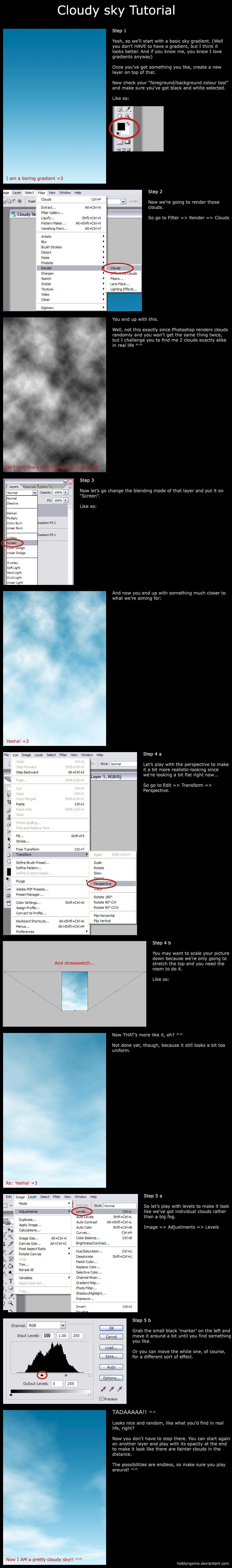The width and height of the screenshot is (232, 1568).
Task: Select the Magic Wand tool in Step 5a toolbox
Action: [x=10, y=1238]
